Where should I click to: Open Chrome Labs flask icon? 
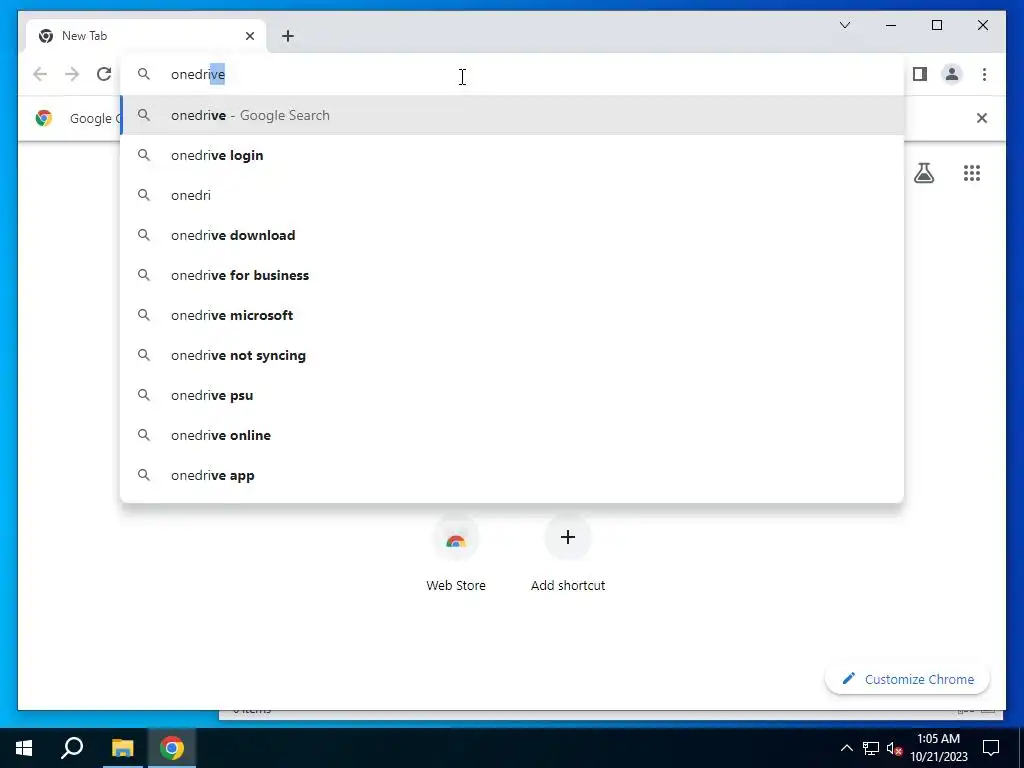(x=923, y=173)
